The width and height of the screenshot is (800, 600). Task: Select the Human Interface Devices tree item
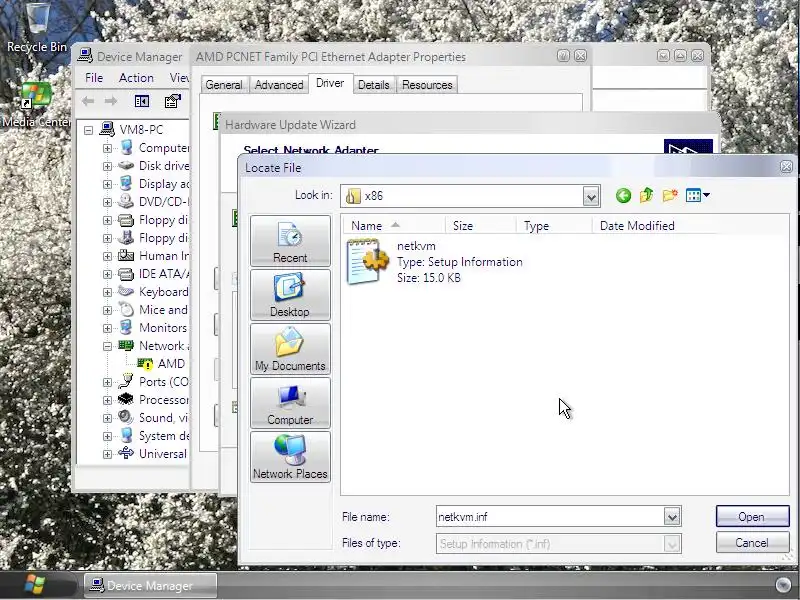(164, 256)
